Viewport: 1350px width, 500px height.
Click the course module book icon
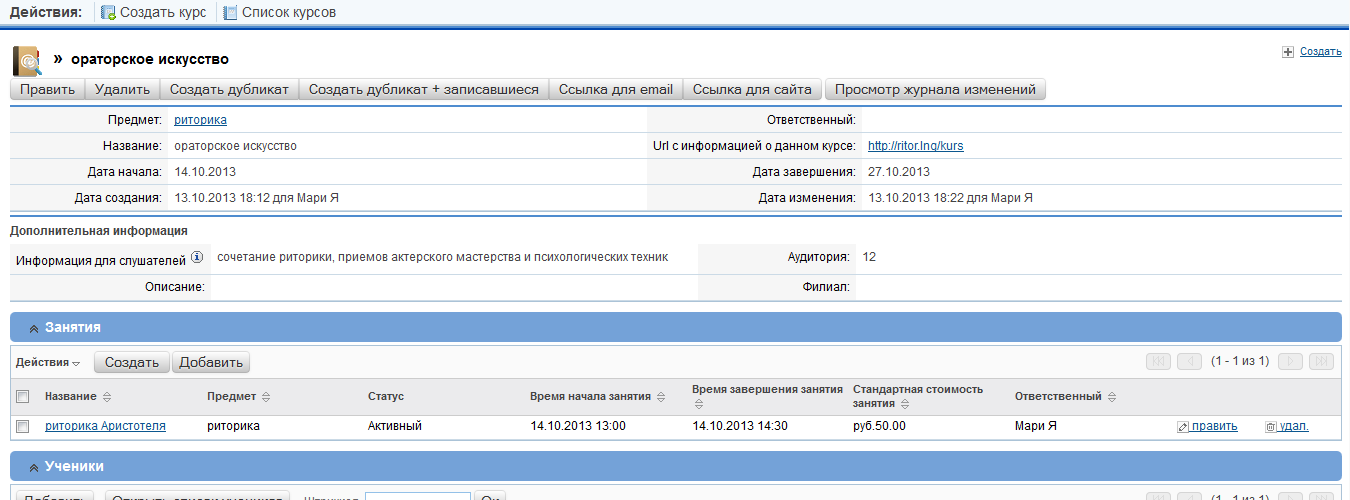point(27,60)
